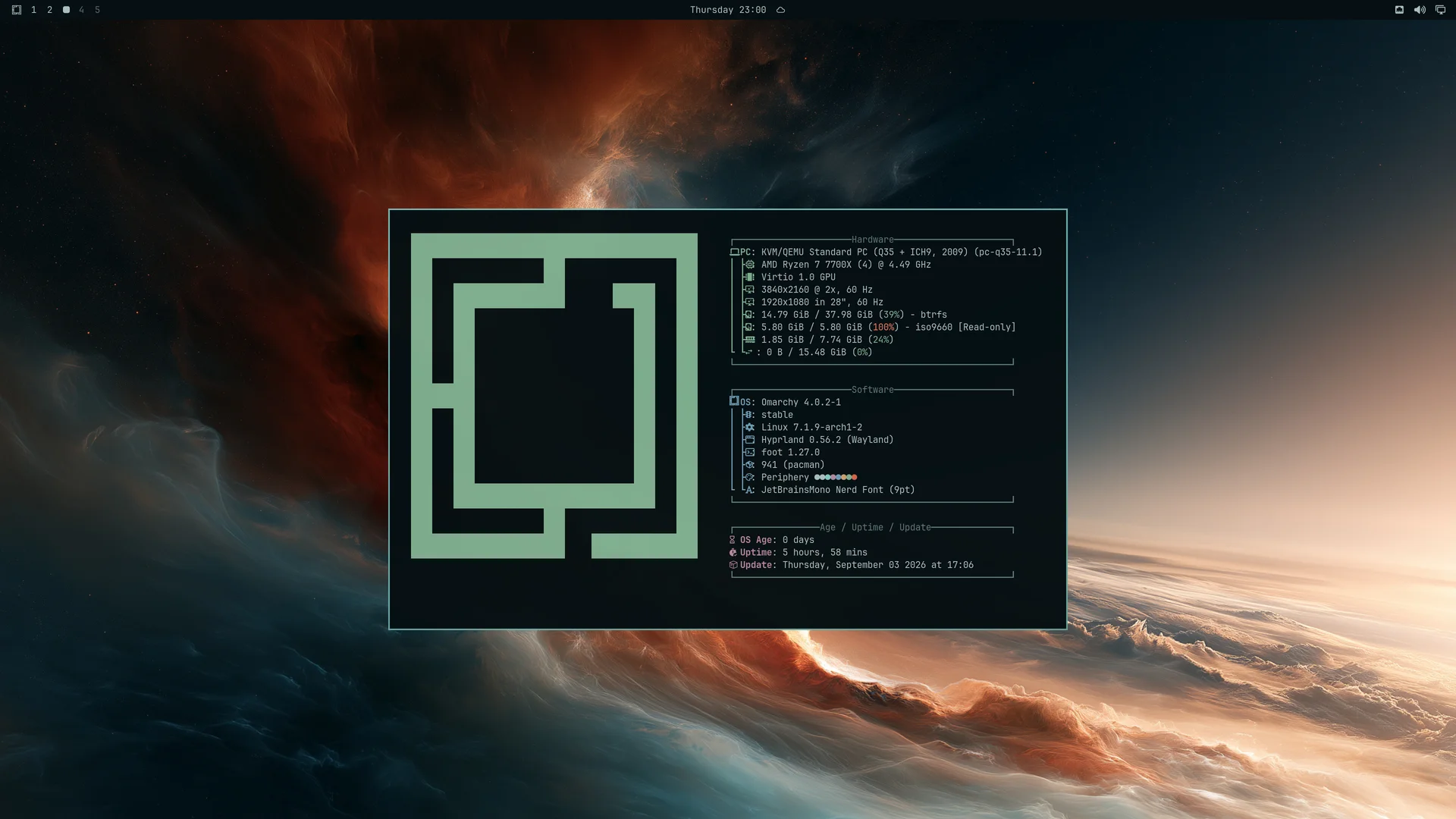This screenshot has width=1456, height=819.
Task: Click the hourglass icon beside OS Age
Action: pos(733,540)
